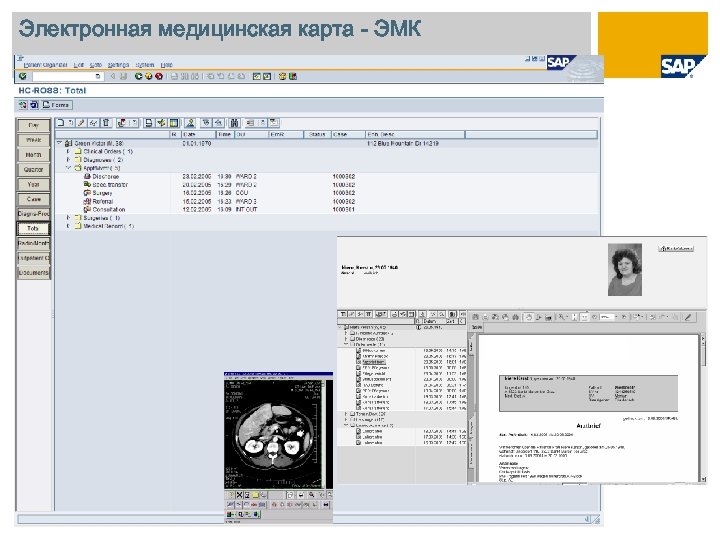Click the 'INT OUT' cell in the Consultation row
Screen dimensions: 720x540
[247, 209]
